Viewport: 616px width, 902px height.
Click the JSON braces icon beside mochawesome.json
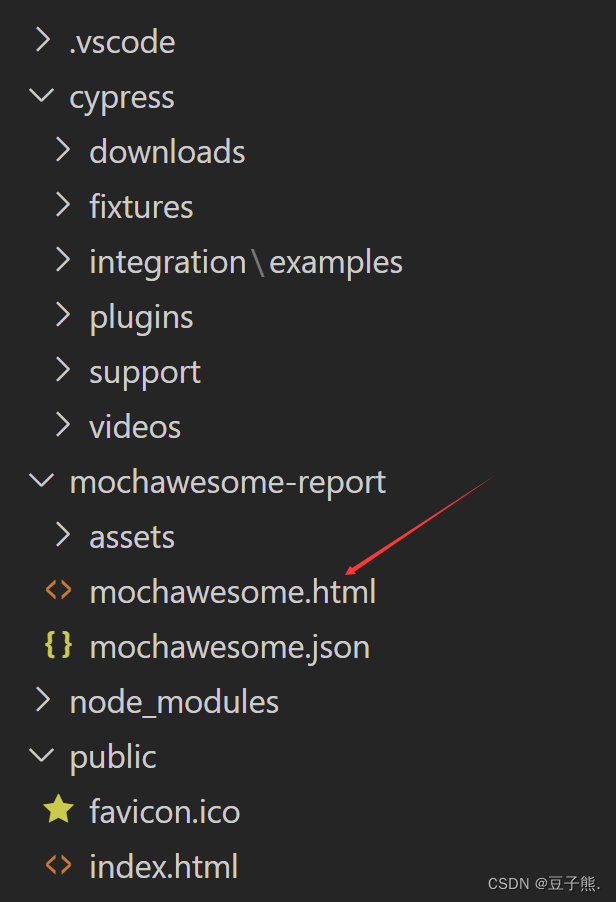pyautogui.click(x=59, y=646)
